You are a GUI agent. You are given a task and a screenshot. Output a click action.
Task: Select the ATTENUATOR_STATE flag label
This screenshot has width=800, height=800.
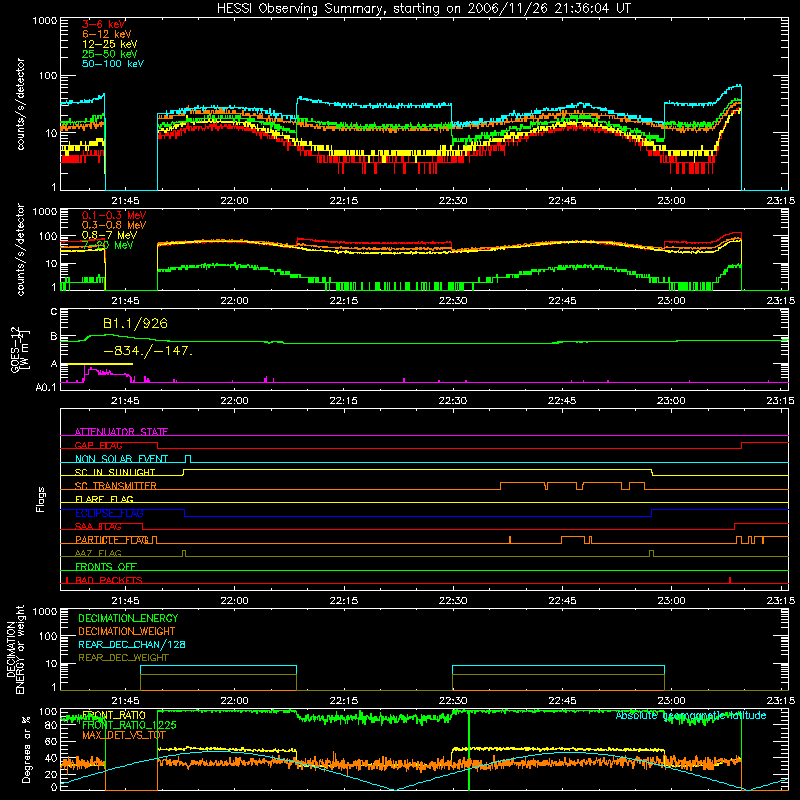coord(121,432)
